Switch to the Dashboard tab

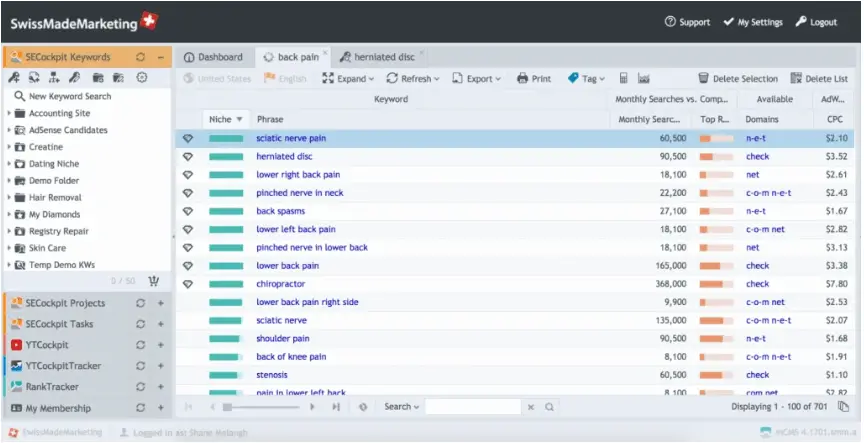pos(213,57)
